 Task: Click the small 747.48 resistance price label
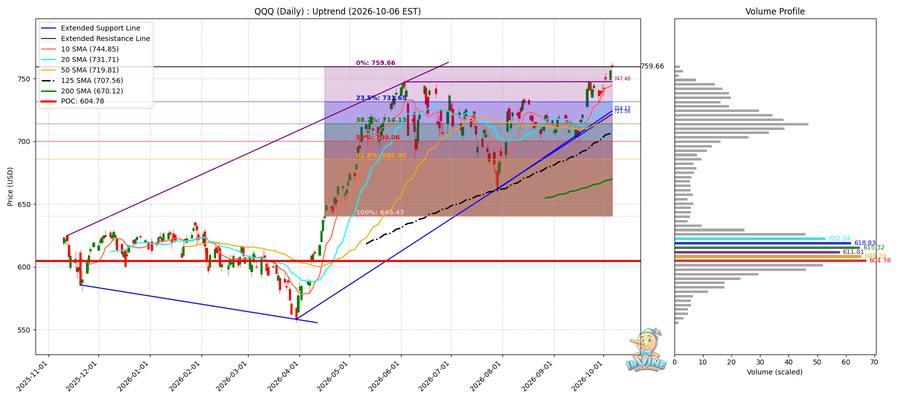622,79
